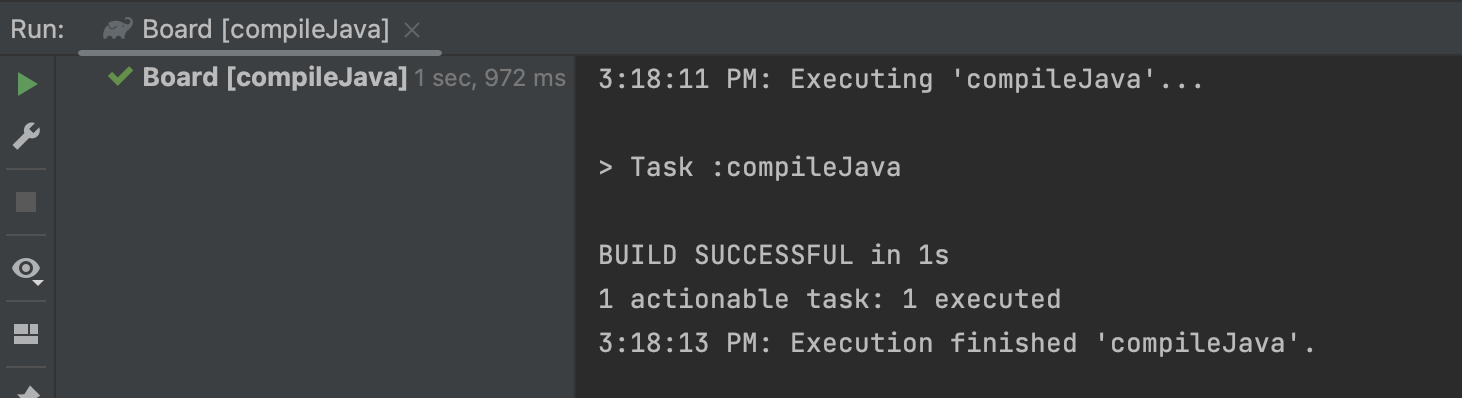This screenshot has height=398, width=1462.
Task: Click the '> Task :compileJava' output line
Action: (x=750, y=167)
